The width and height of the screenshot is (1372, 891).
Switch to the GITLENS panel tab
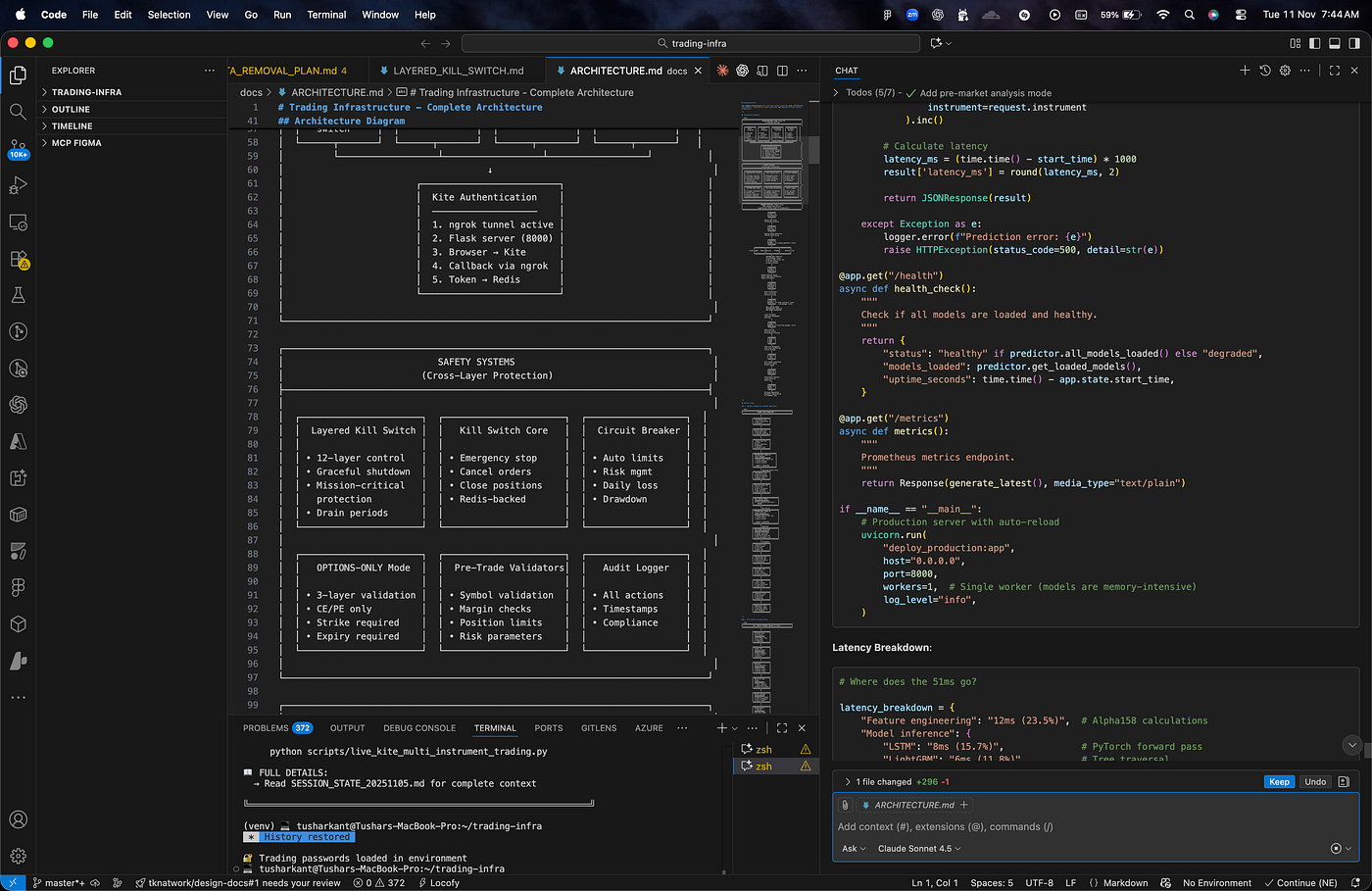599,728
